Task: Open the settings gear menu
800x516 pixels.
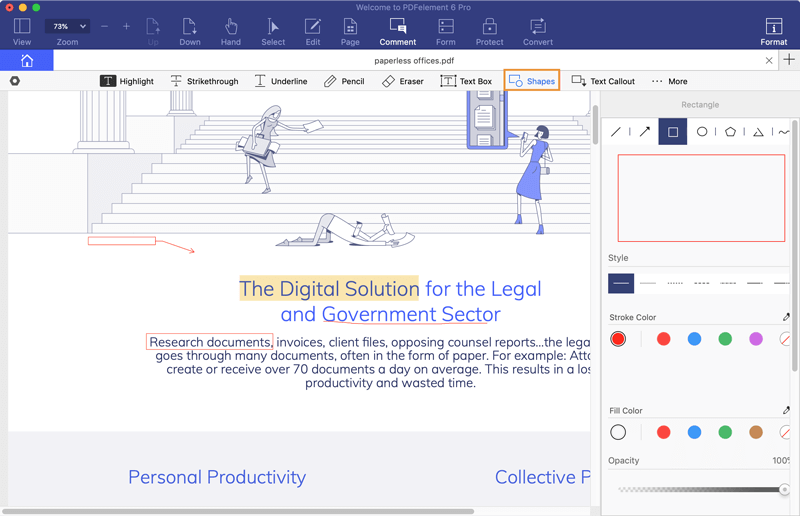Action: click(15, 81)
